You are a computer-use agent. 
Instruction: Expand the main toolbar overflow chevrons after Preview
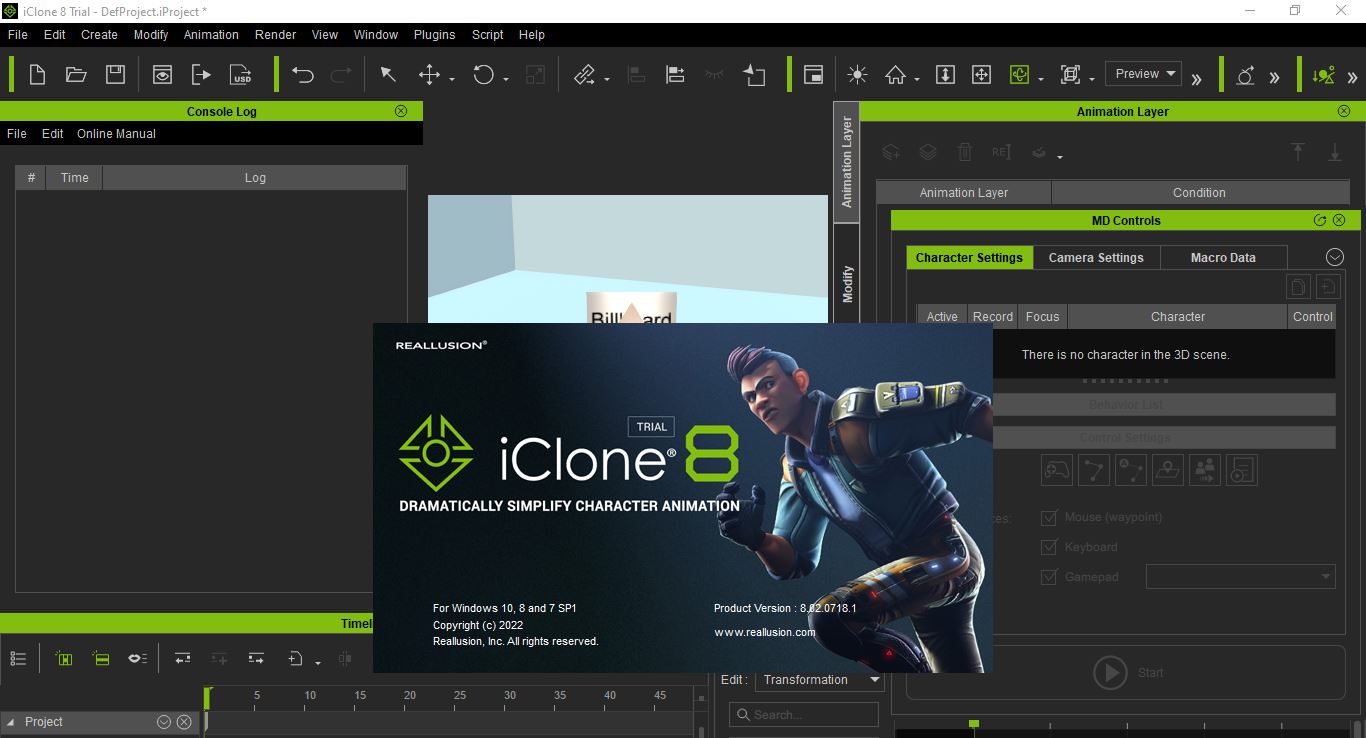pyautogui.click(x=1197, y=78)
